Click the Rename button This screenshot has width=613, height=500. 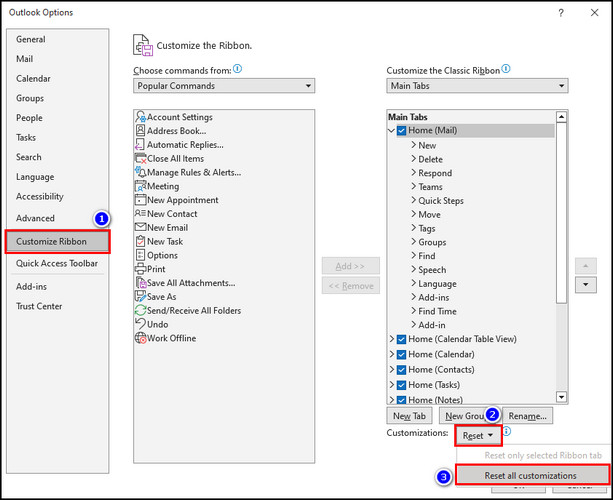pos(527,415)
